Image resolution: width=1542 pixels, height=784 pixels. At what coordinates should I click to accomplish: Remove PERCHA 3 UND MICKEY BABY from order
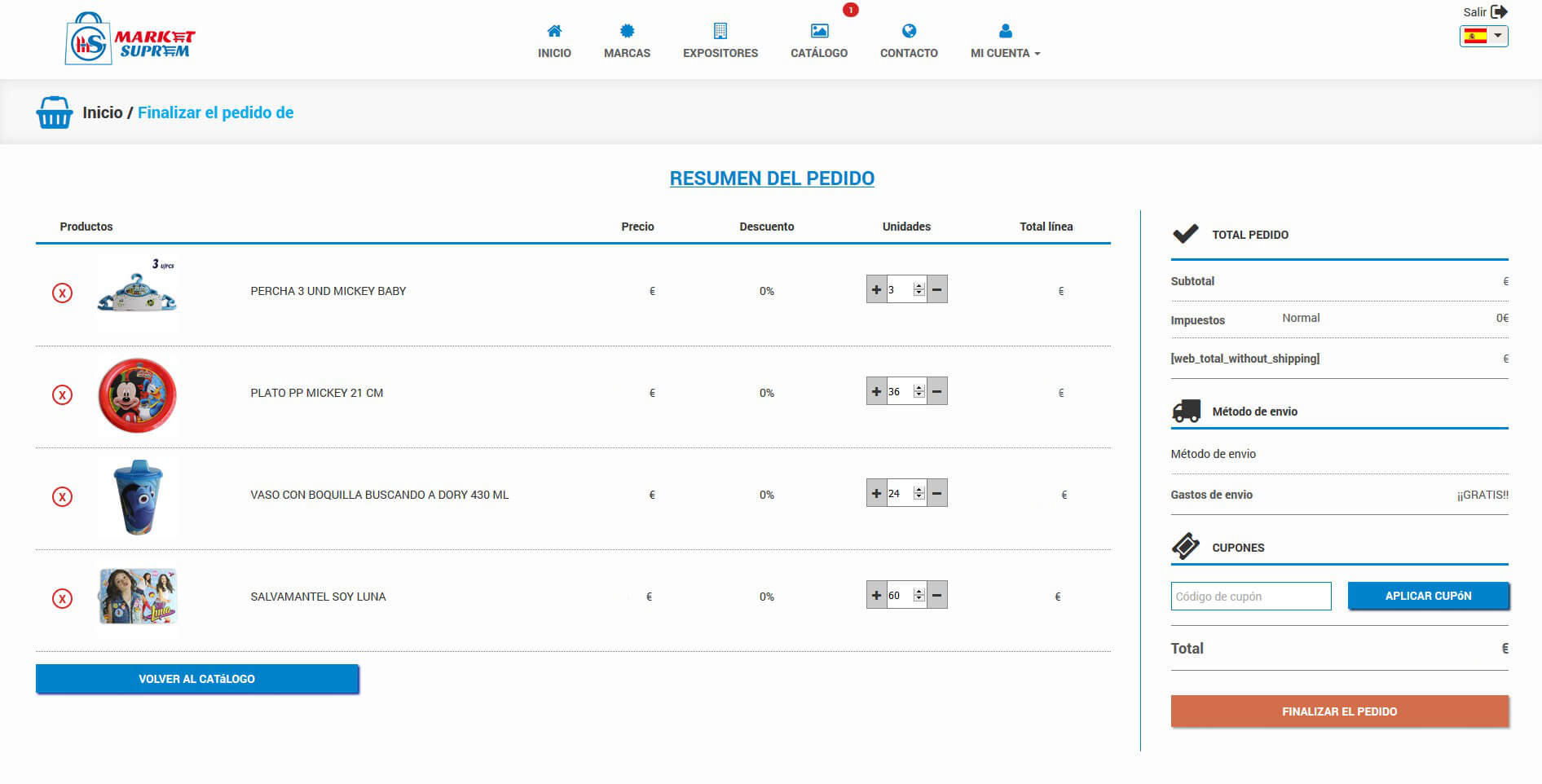(62, 293)
